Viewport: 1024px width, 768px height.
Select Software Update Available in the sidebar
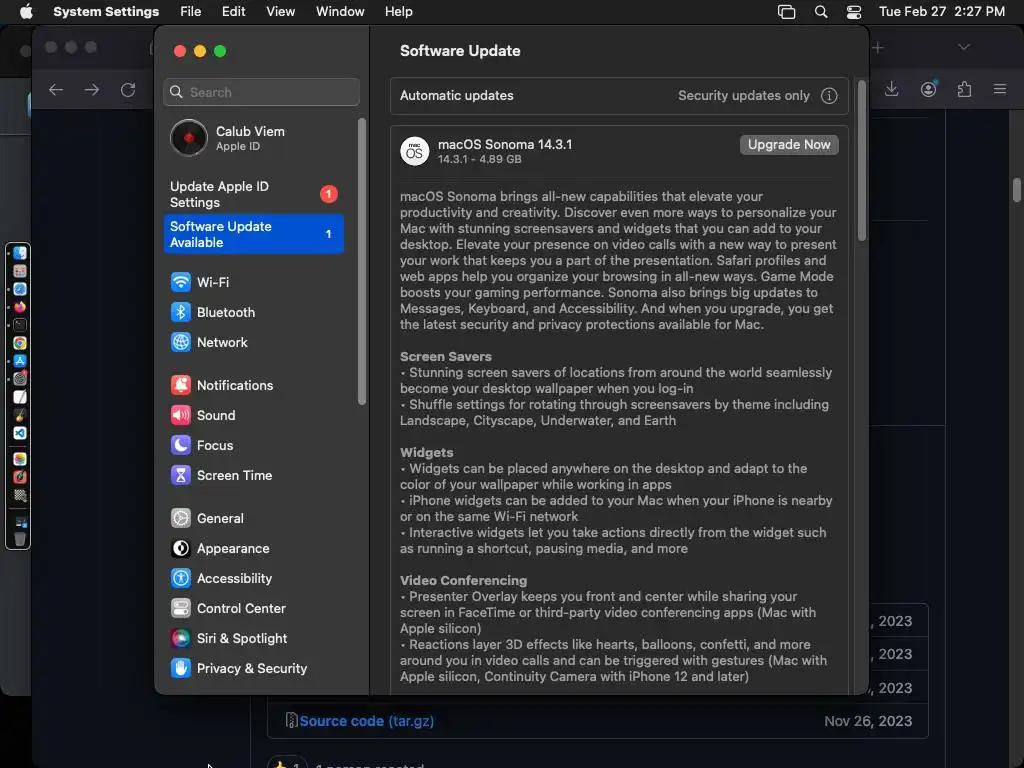pos(253,234)
